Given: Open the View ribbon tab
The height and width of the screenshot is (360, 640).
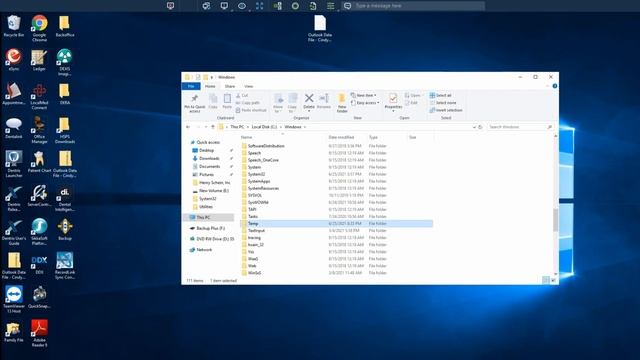Looking at the screenshot, I should coord(248,86).
